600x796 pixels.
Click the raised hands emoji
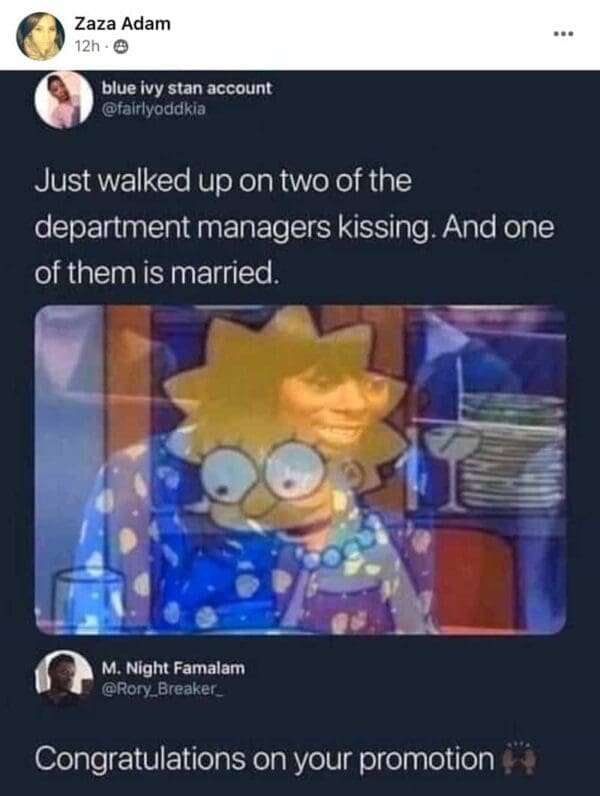coord(518,758)
